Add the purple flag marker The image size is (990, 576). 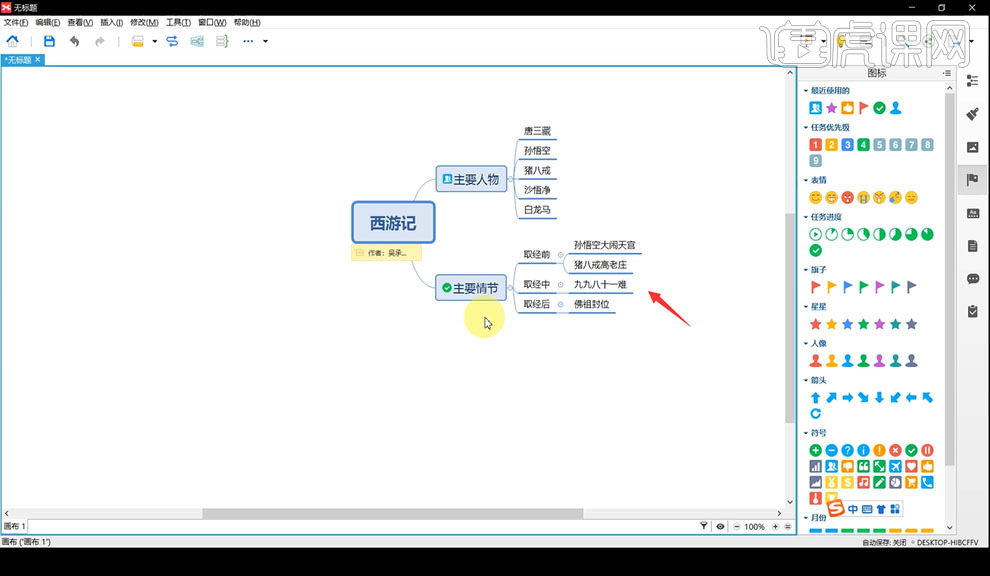880,287
